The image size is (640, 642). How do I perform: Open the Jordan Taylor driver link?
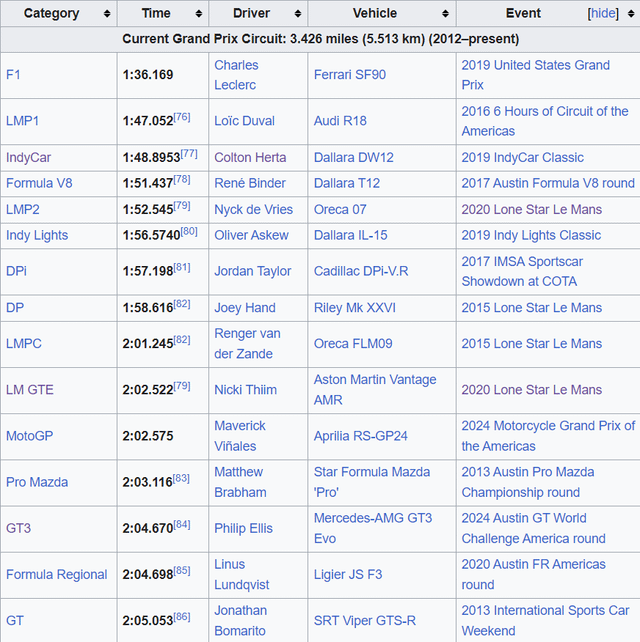[x=253, y=271]
